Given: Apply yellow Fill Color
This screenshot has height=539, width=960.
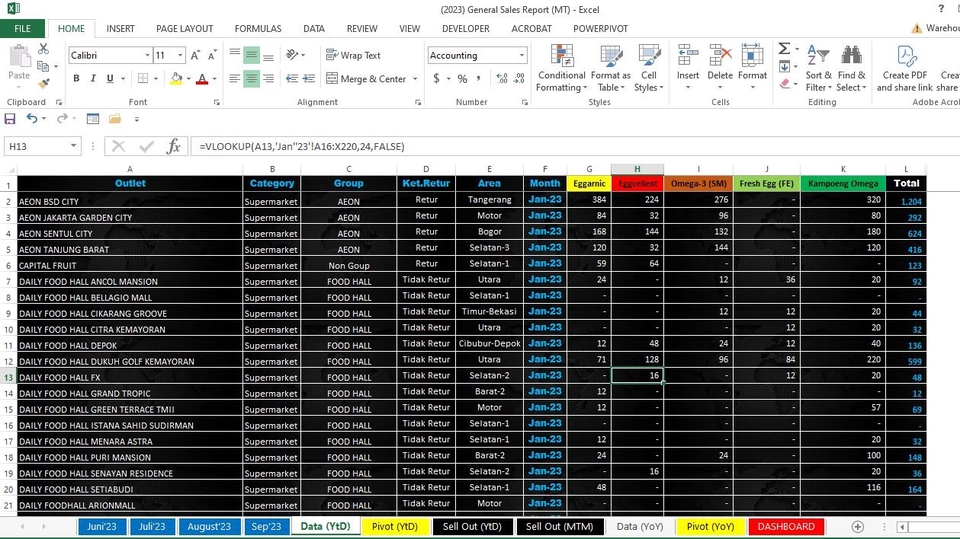Looking at the screenshot, I should [176, 78].
